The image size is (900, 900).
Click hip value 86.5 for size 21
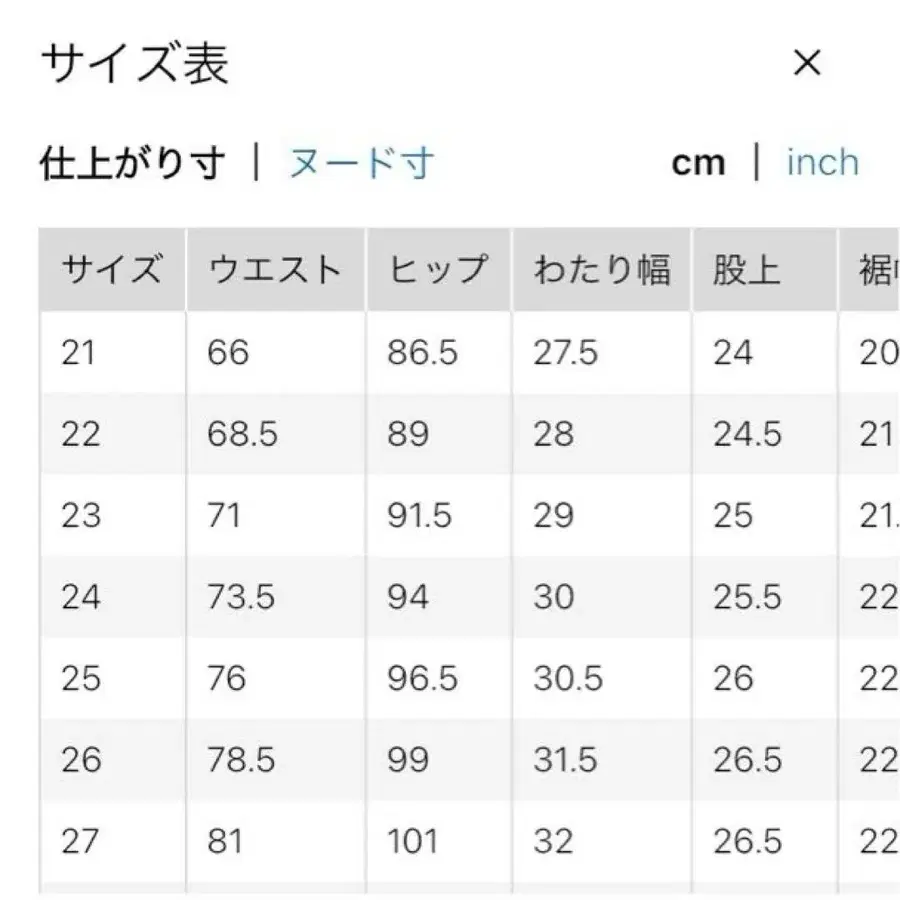click(419, 352)
